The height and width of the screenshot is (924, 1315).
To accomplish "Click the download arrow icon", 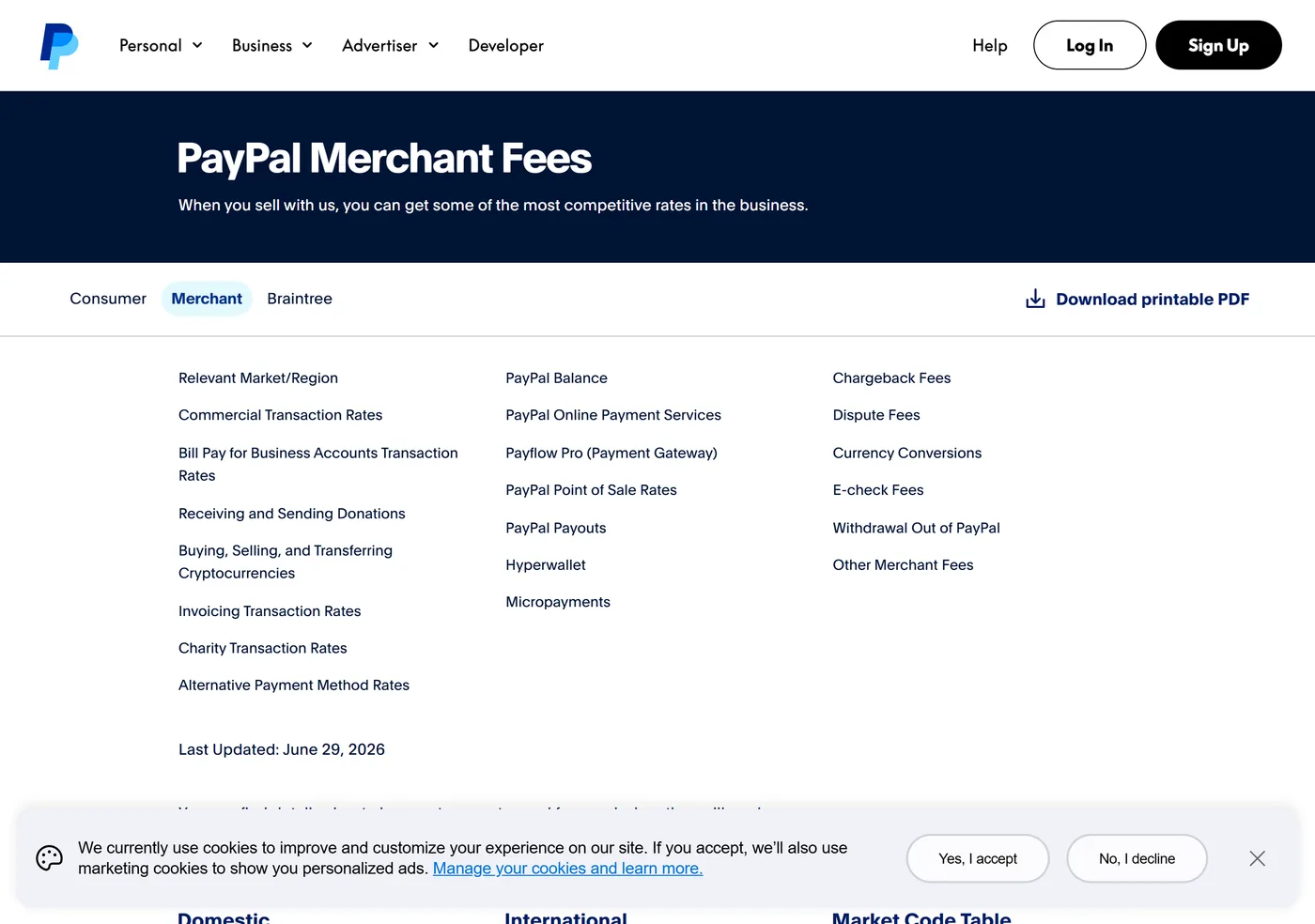I will click(1035, 299).
